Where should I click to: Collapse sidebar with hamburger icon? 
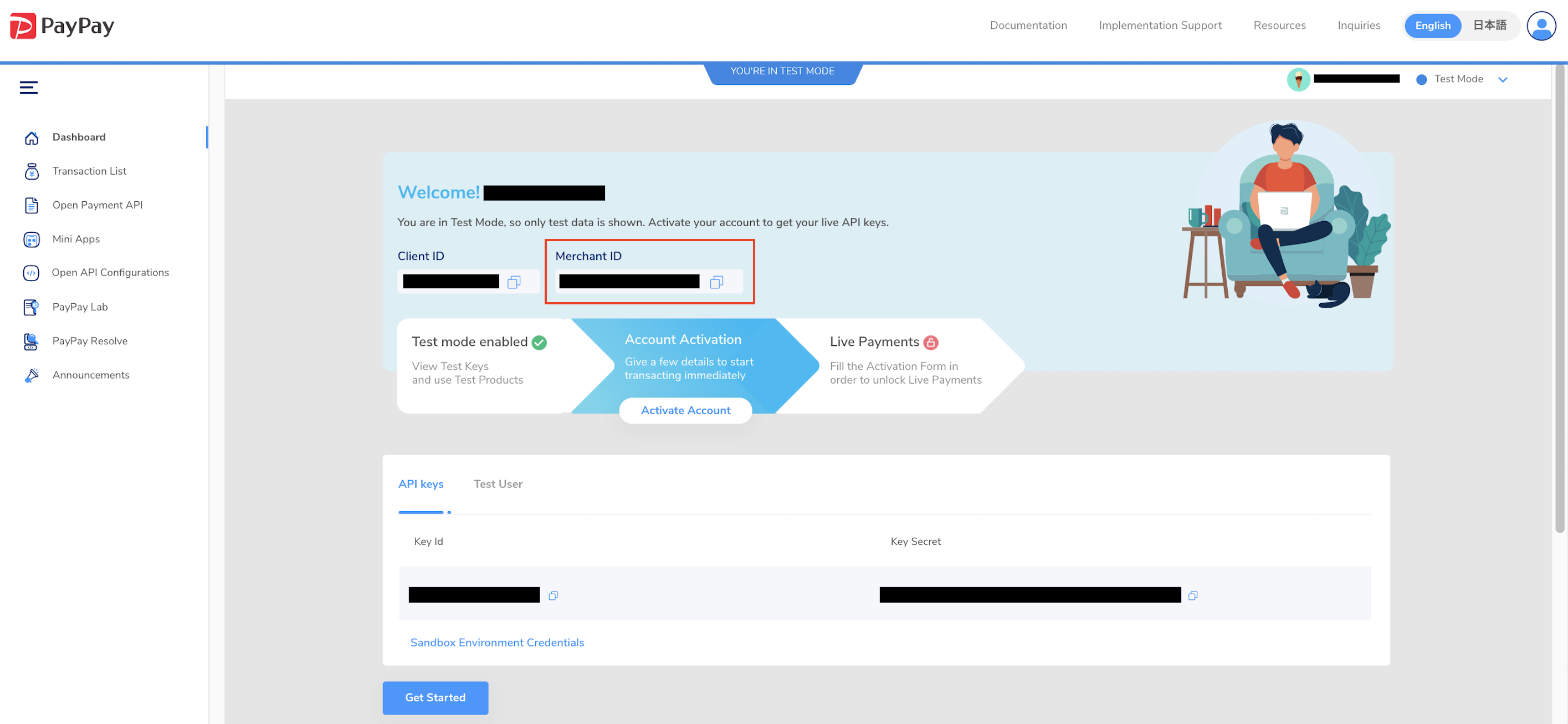click(28, 87)
